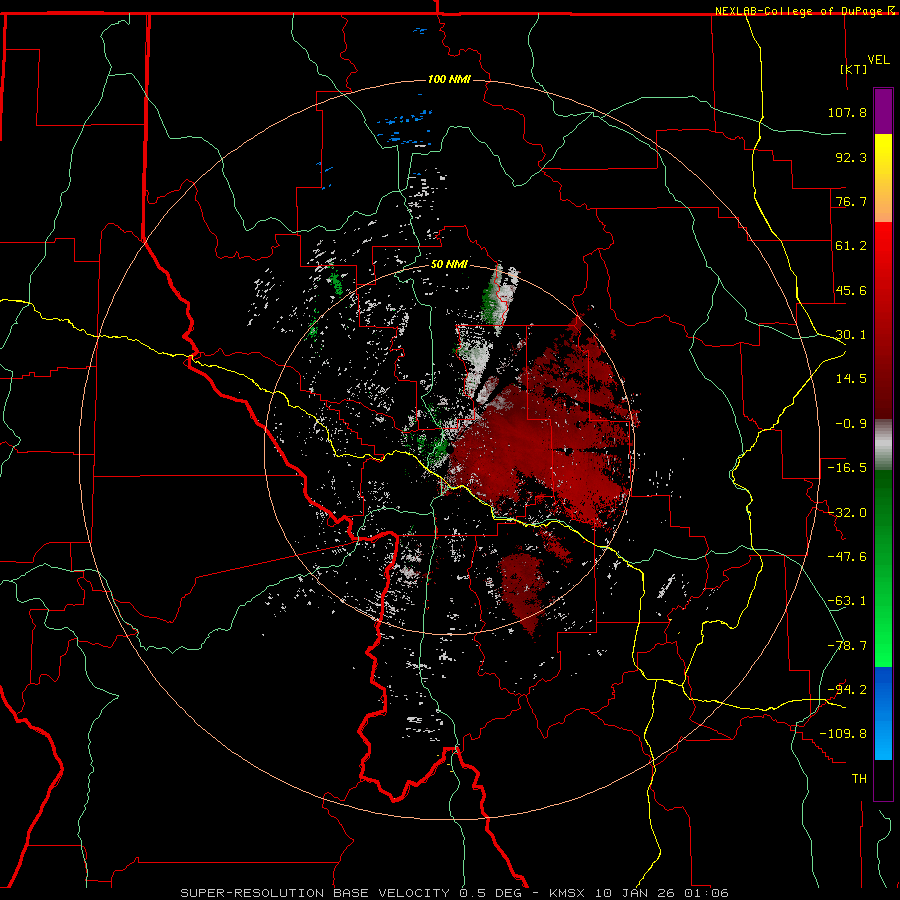Select the -63.1 scale value
This screenshot has width=900, height=900.
(x=847, y=601)
